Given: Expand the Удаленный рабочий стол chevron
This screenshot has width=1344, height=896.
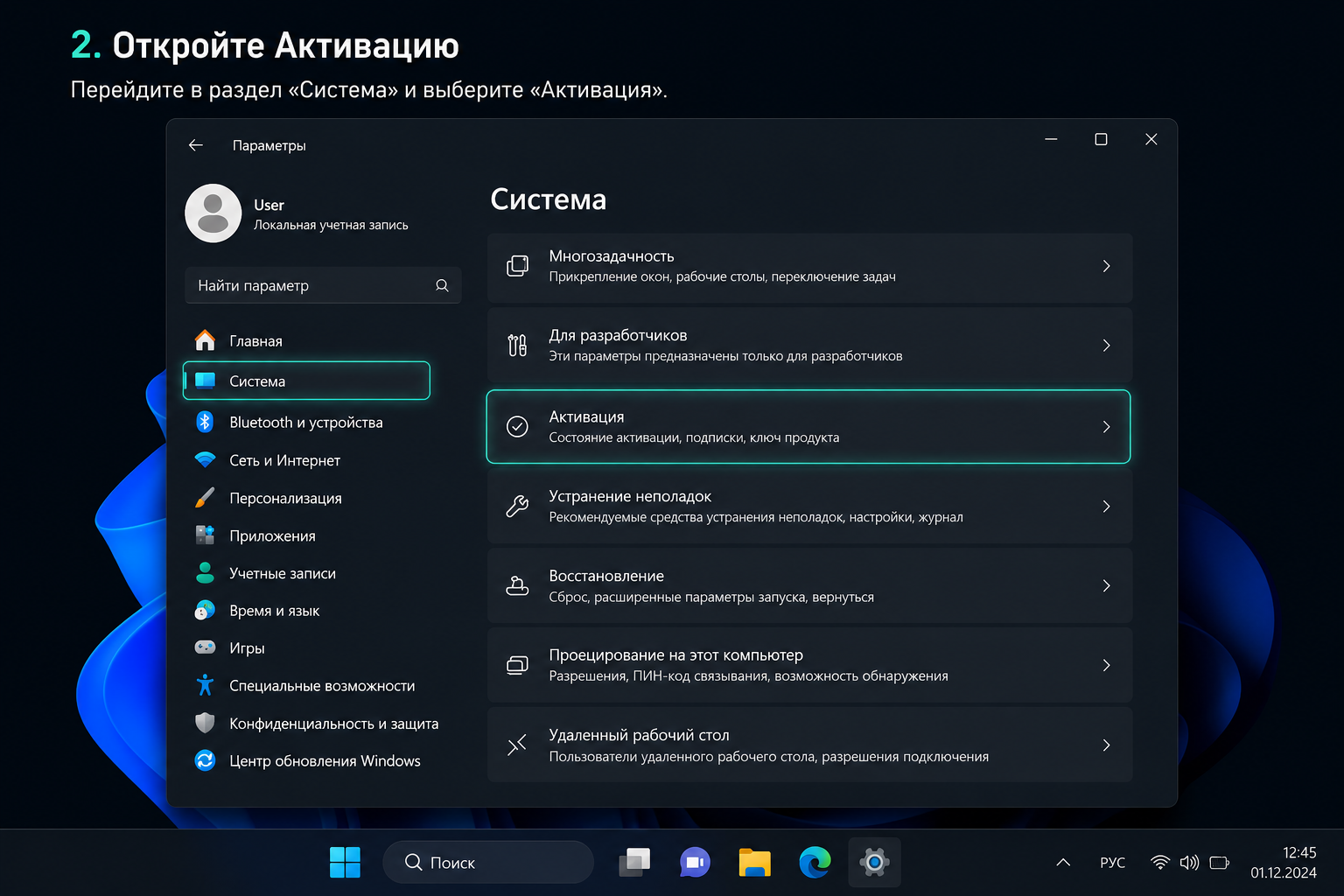Looking at the screenshot, I should [x=1106, y=745].
